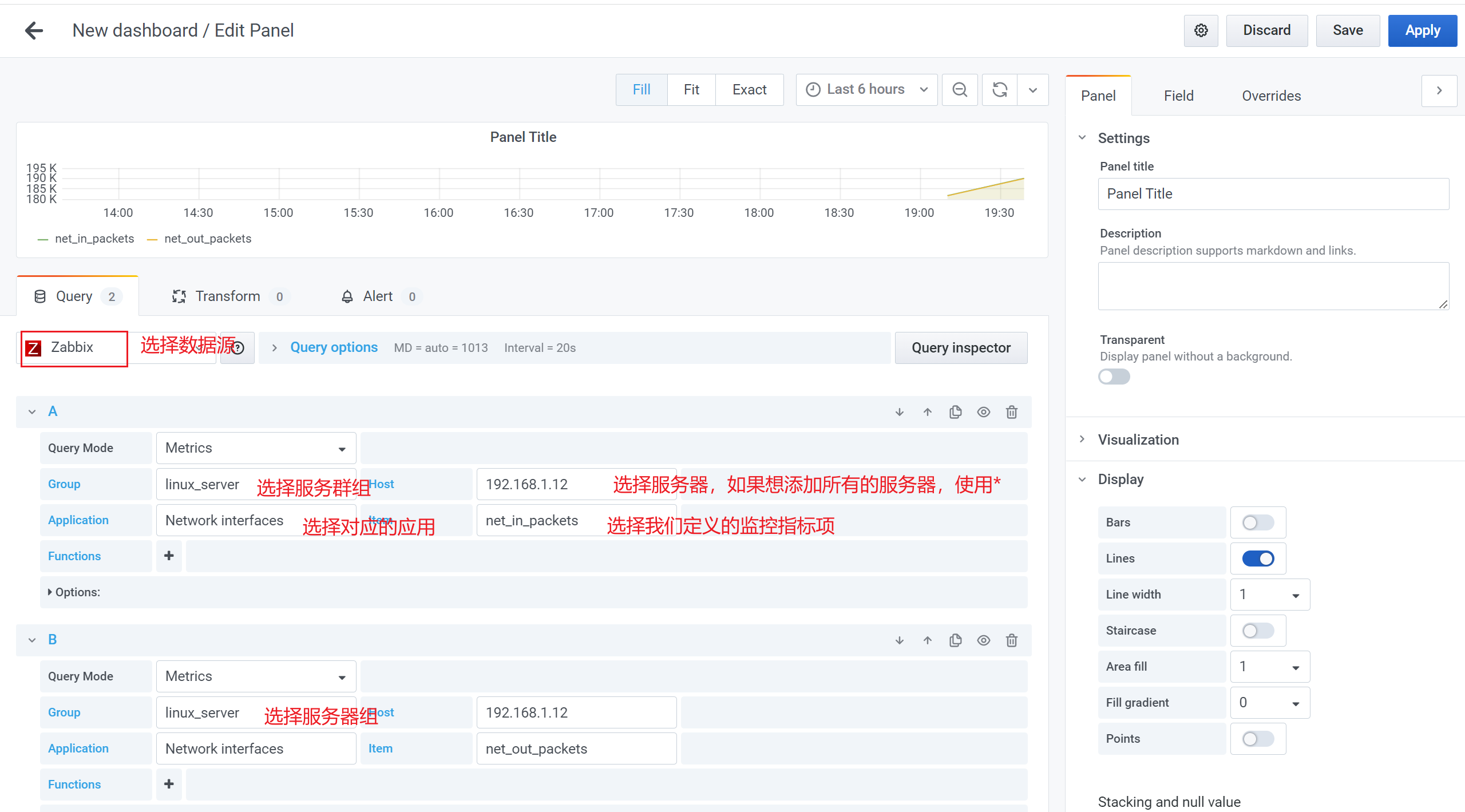
Task: Move query A down
Action: coord(900,412)
